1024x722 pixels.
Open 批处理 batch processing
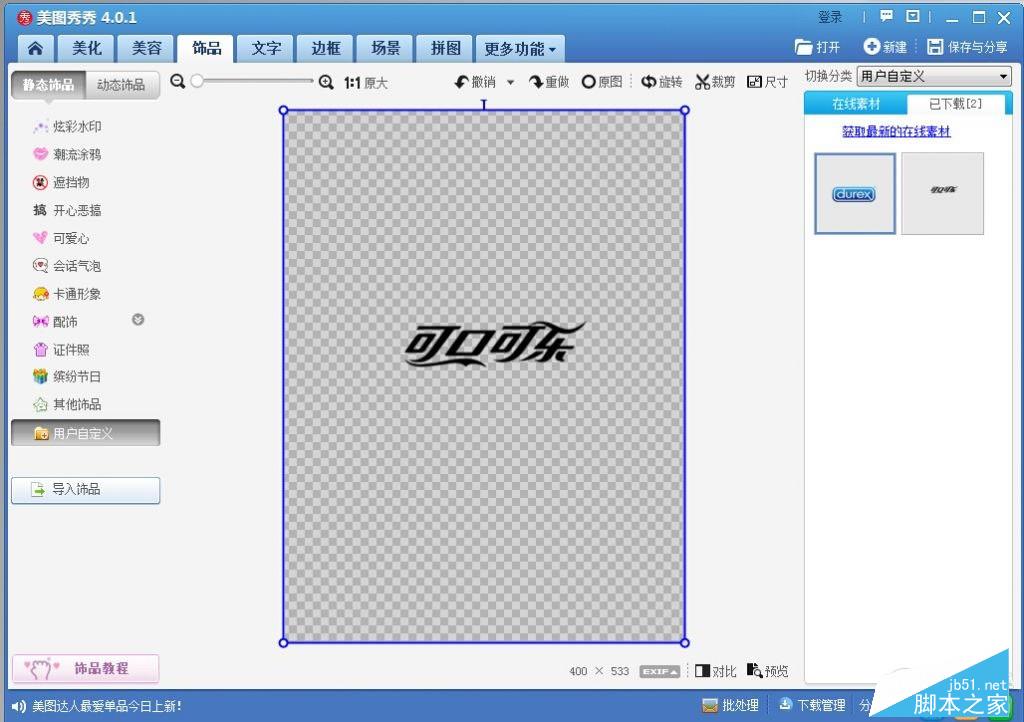point(731,705)
